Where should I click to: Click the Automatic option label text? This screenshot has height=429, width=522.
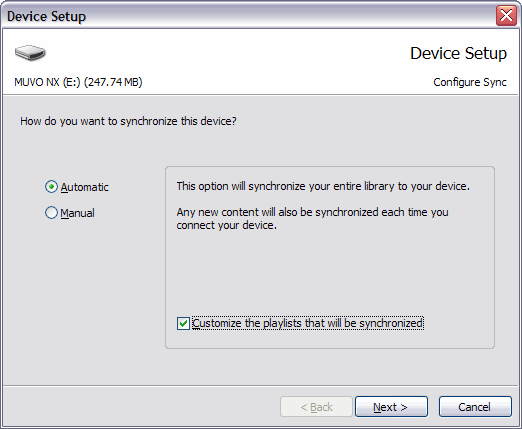85,187
